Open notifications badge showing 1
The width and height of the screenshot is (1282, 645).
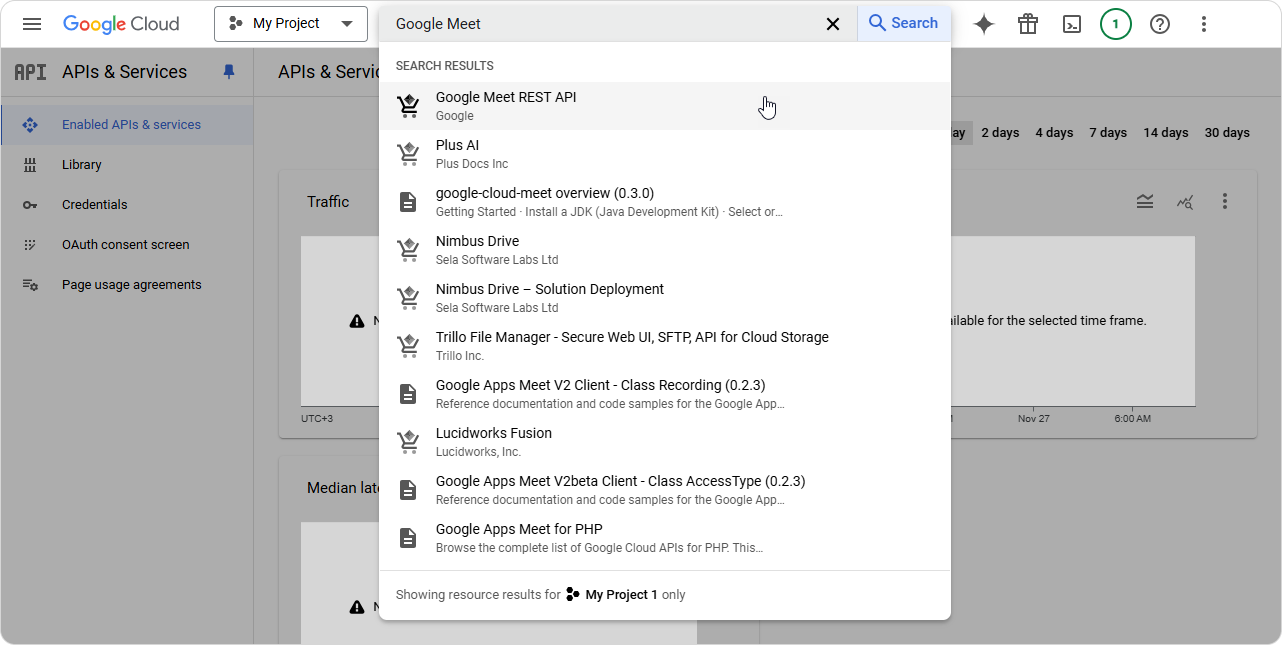point(1116,24)
